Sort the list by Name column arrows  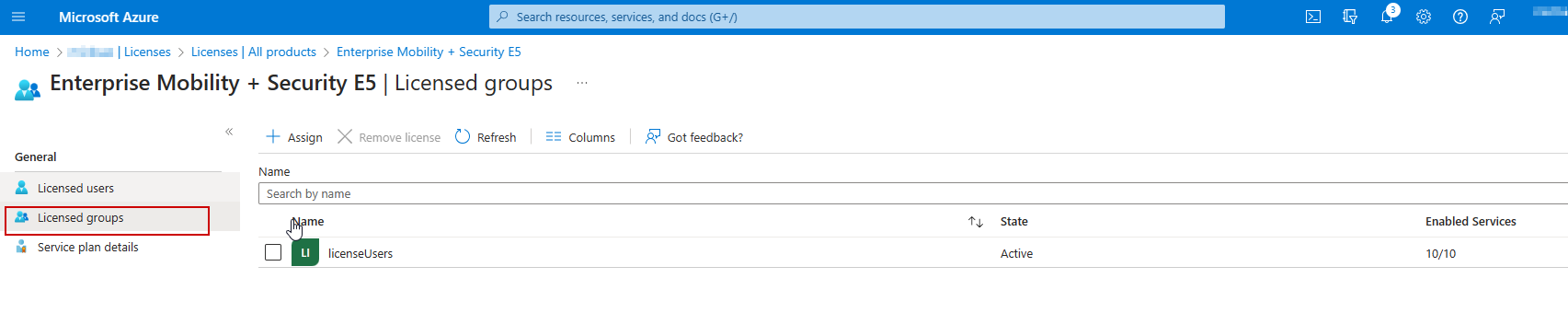[976, 222]
